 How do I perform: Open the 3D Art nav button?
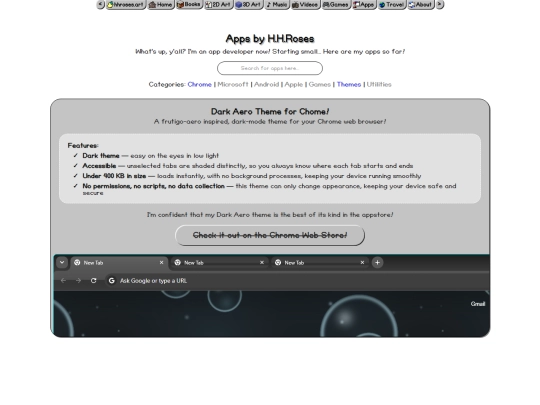pos(249,4)
